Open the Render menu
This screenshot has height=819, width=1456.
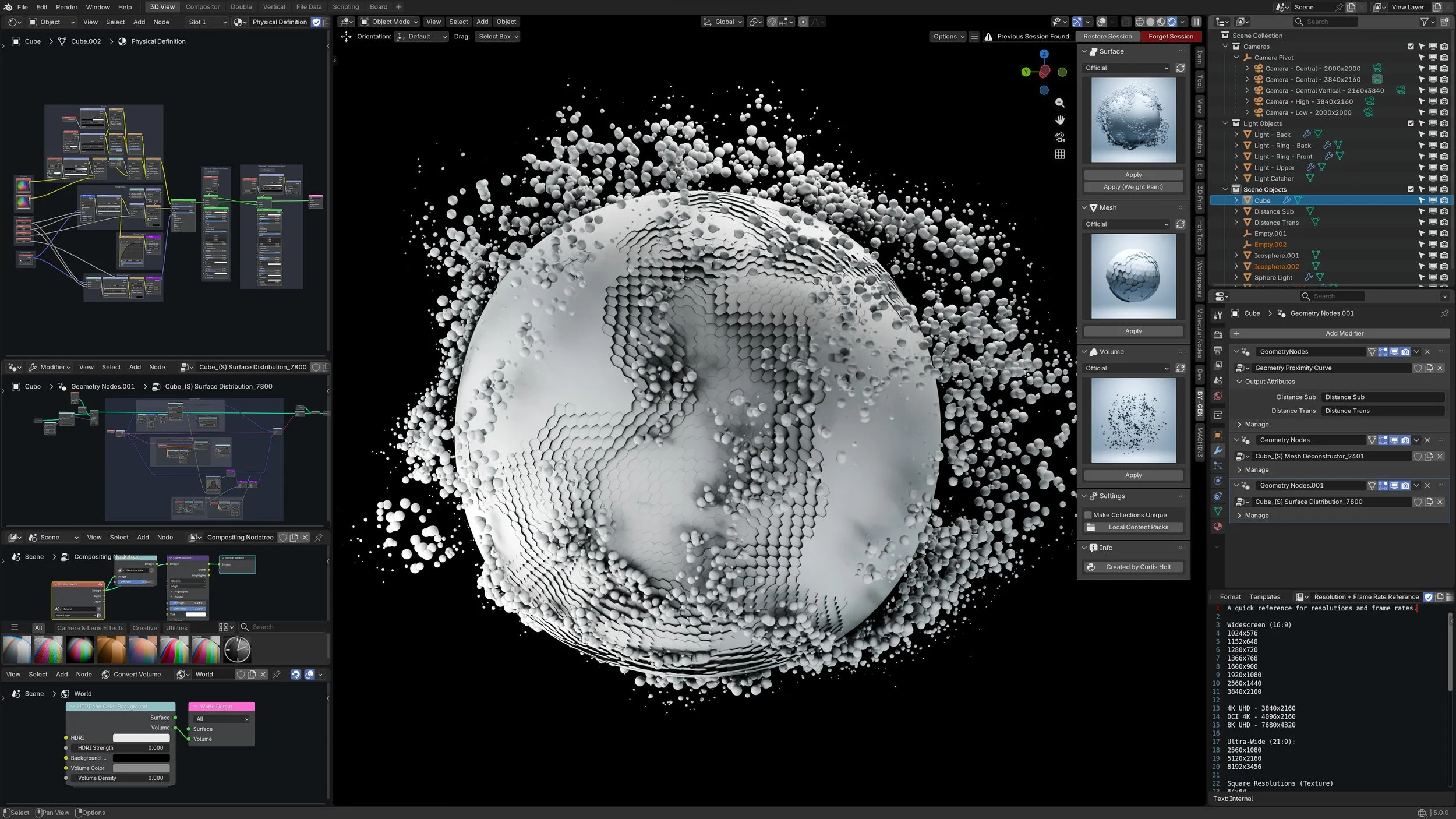point(66,7)
